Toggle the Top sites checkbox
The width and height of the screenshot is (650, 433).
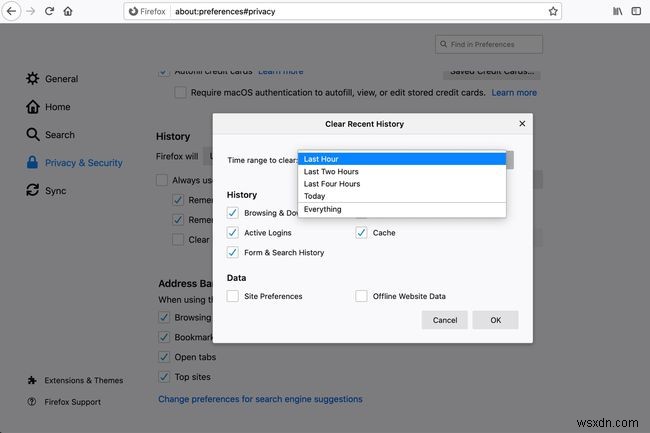click(x=164, y=377)
